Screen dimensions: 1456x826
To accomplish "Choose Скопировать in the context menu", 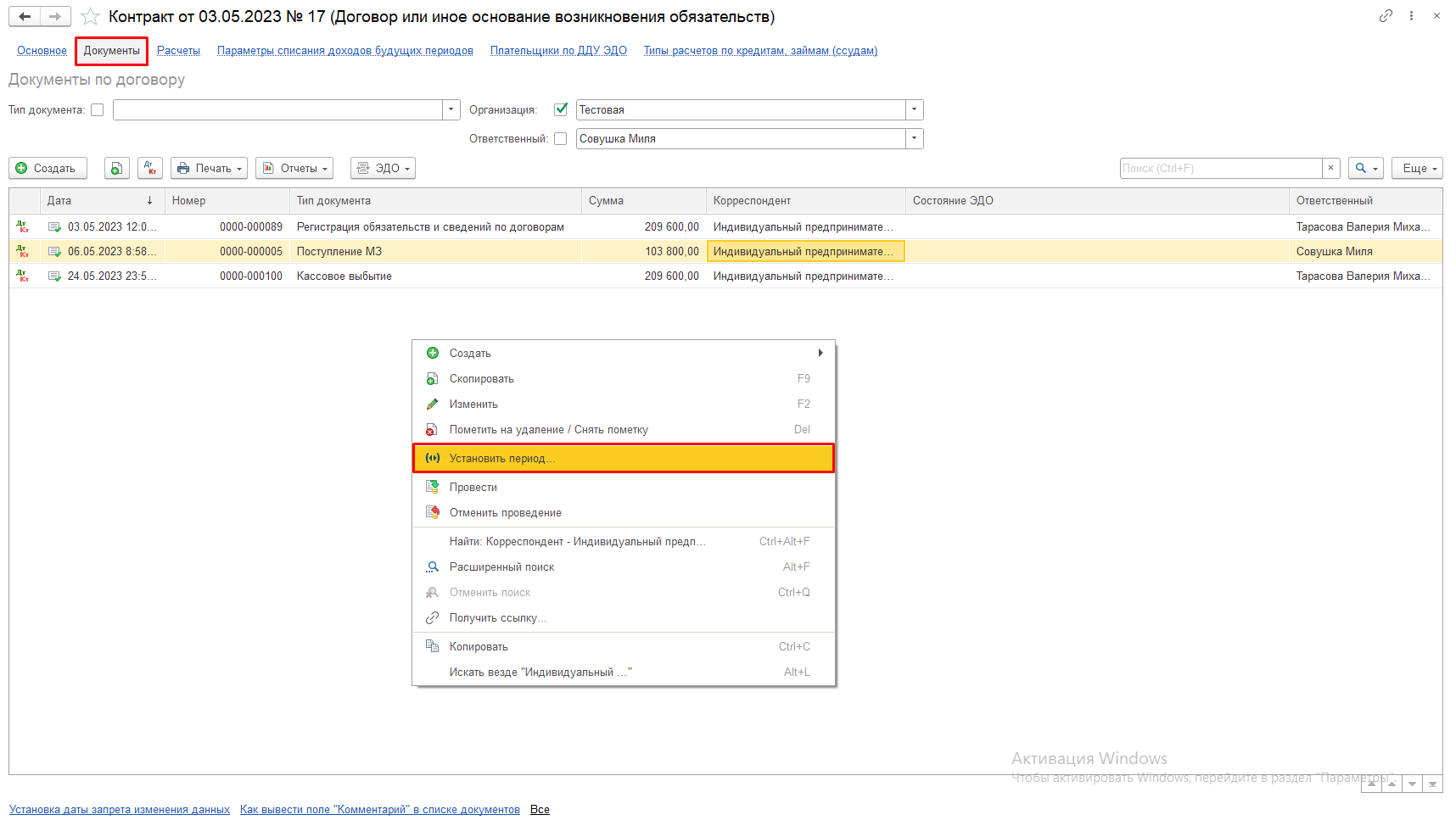I will click(x=624, y=378).
